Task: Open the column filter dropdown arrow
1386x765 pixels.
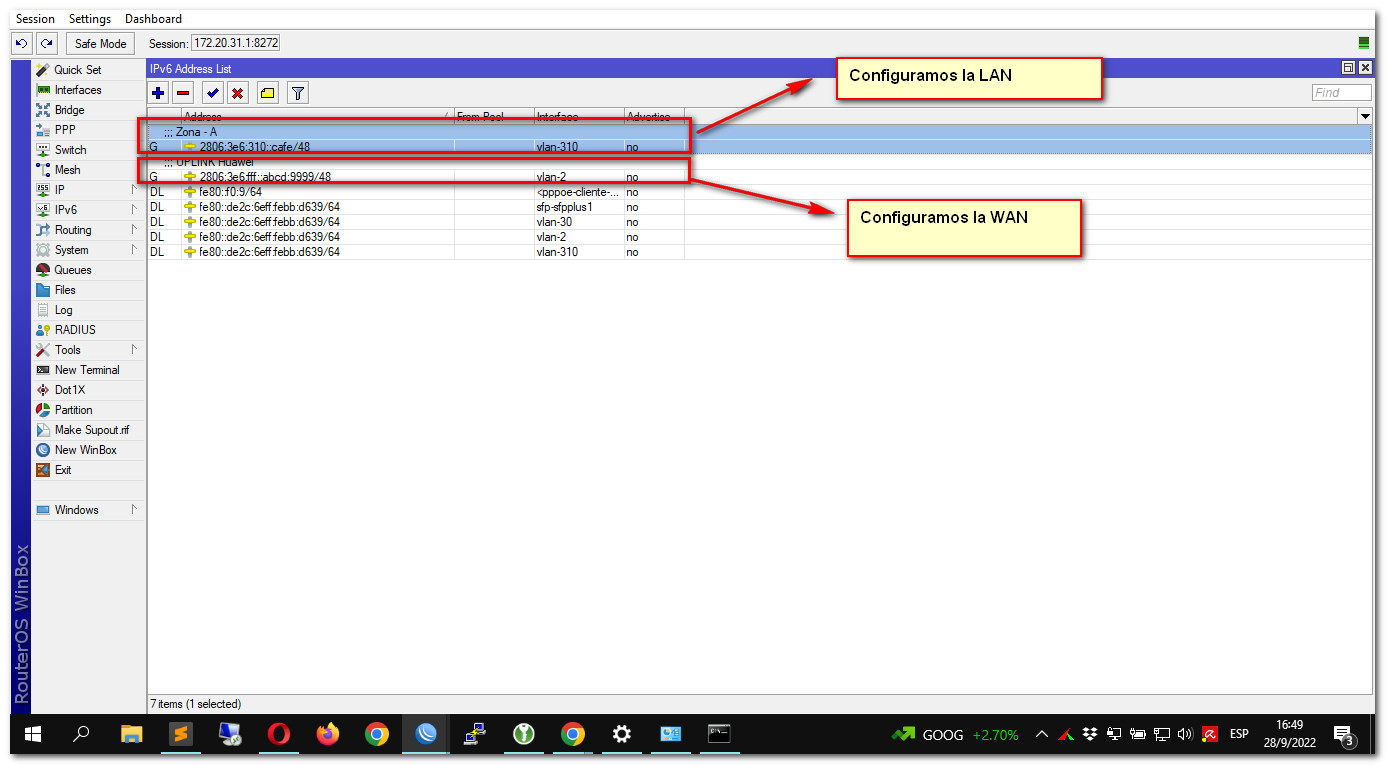Action: click(1365, 117)
